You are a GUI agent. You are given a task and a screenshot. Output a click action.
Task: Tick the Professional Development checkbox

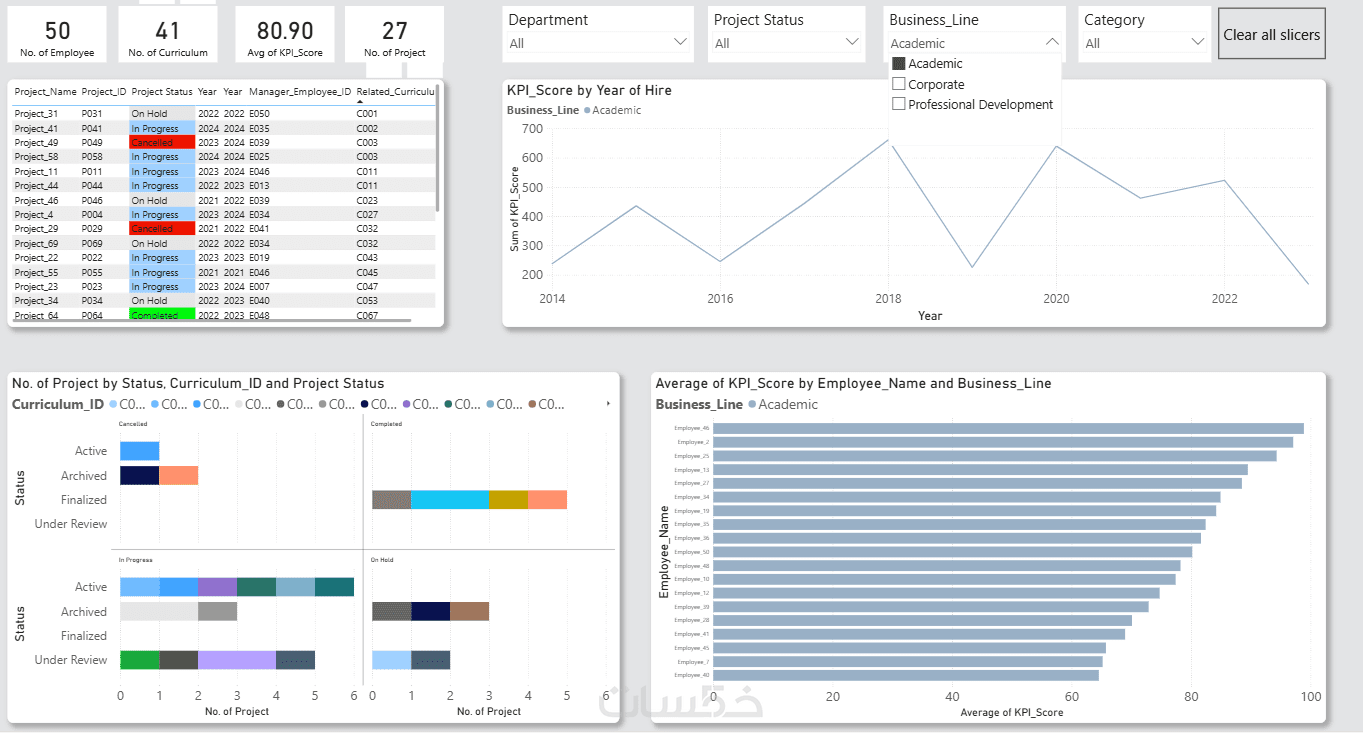click(898, 104)
